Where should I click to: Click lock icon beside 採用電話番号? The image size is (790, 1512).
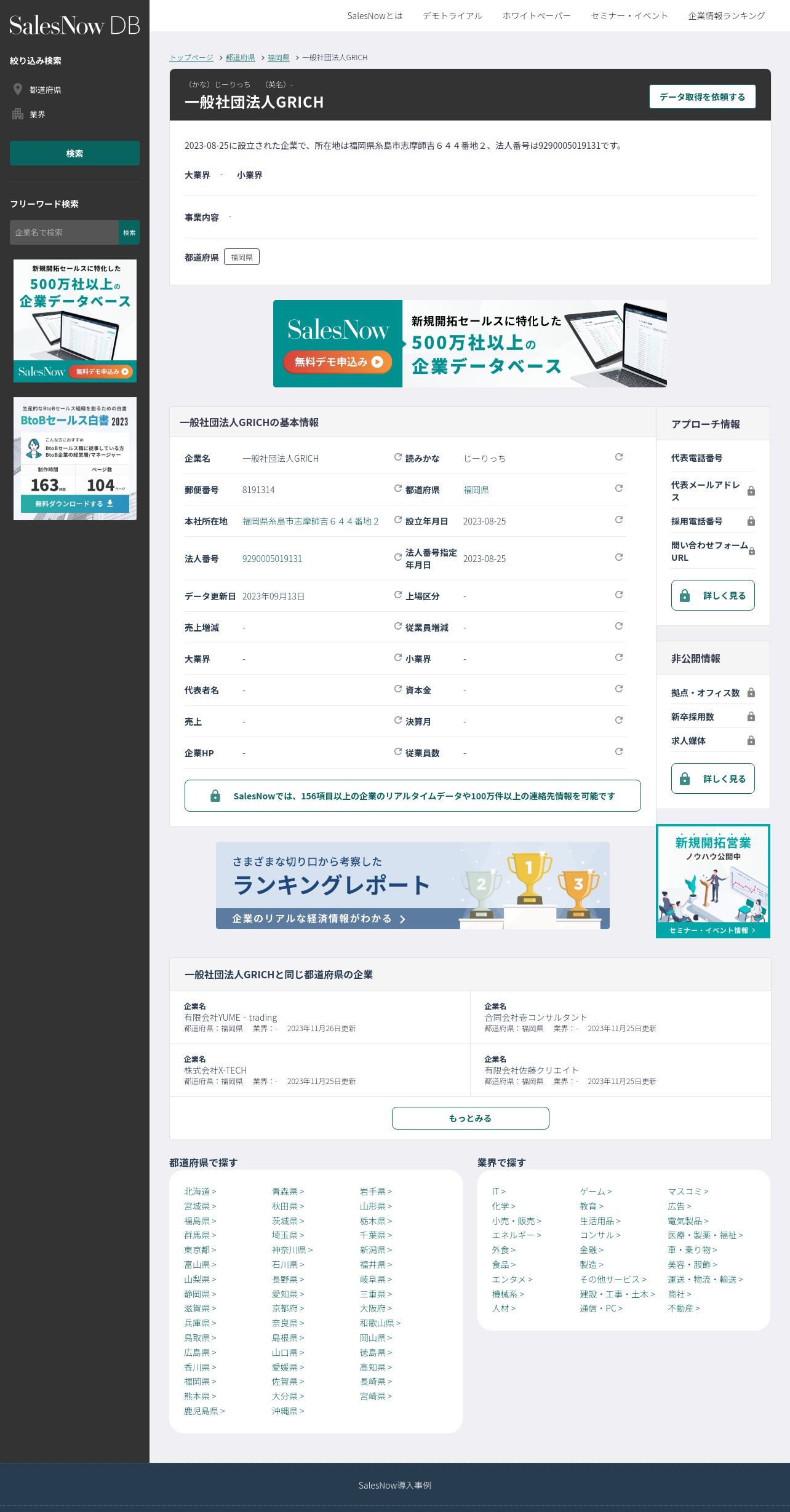(x=751, y=521)
